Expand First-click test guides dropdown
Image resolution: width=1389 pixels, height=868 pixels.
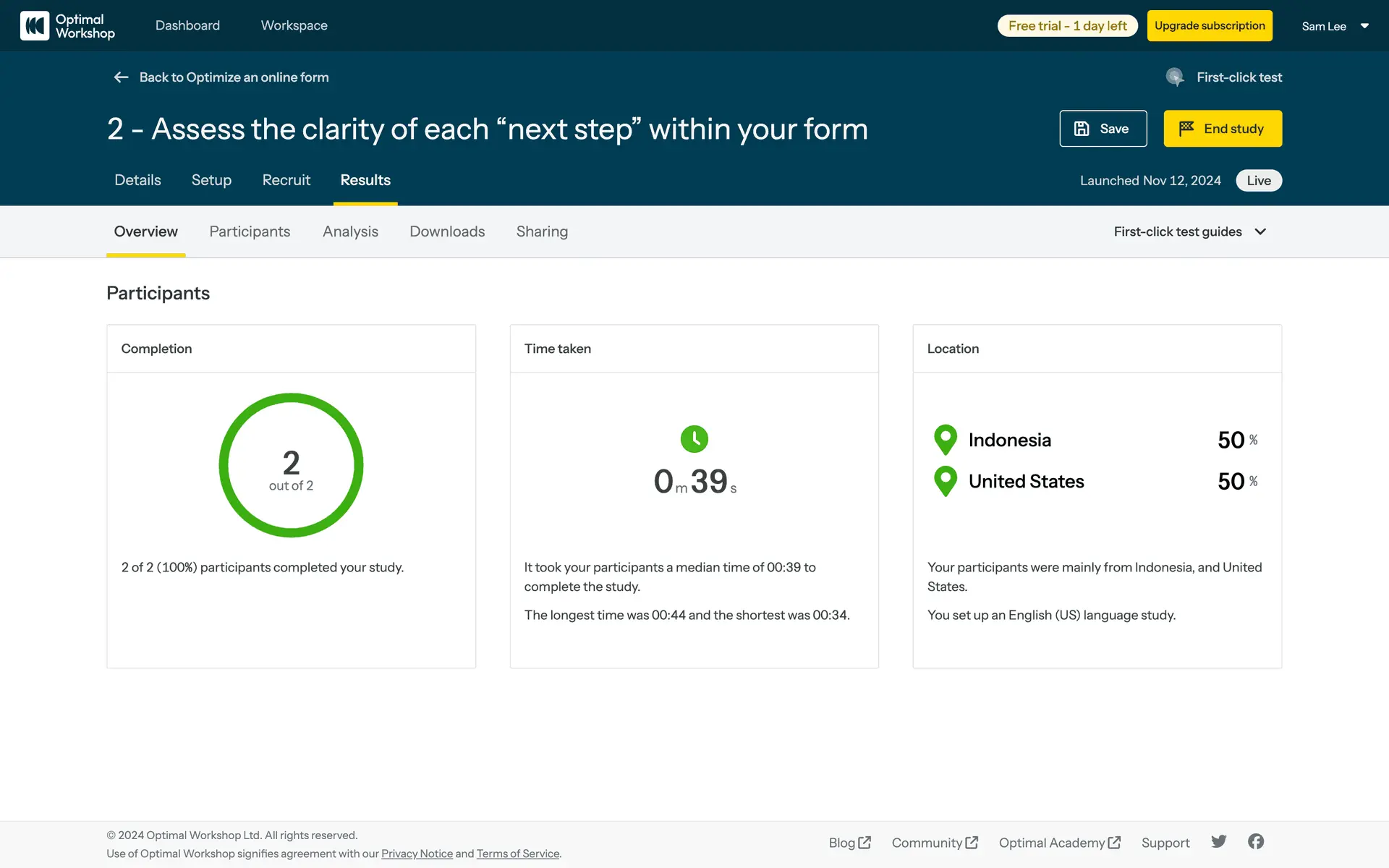[1190, 231]
